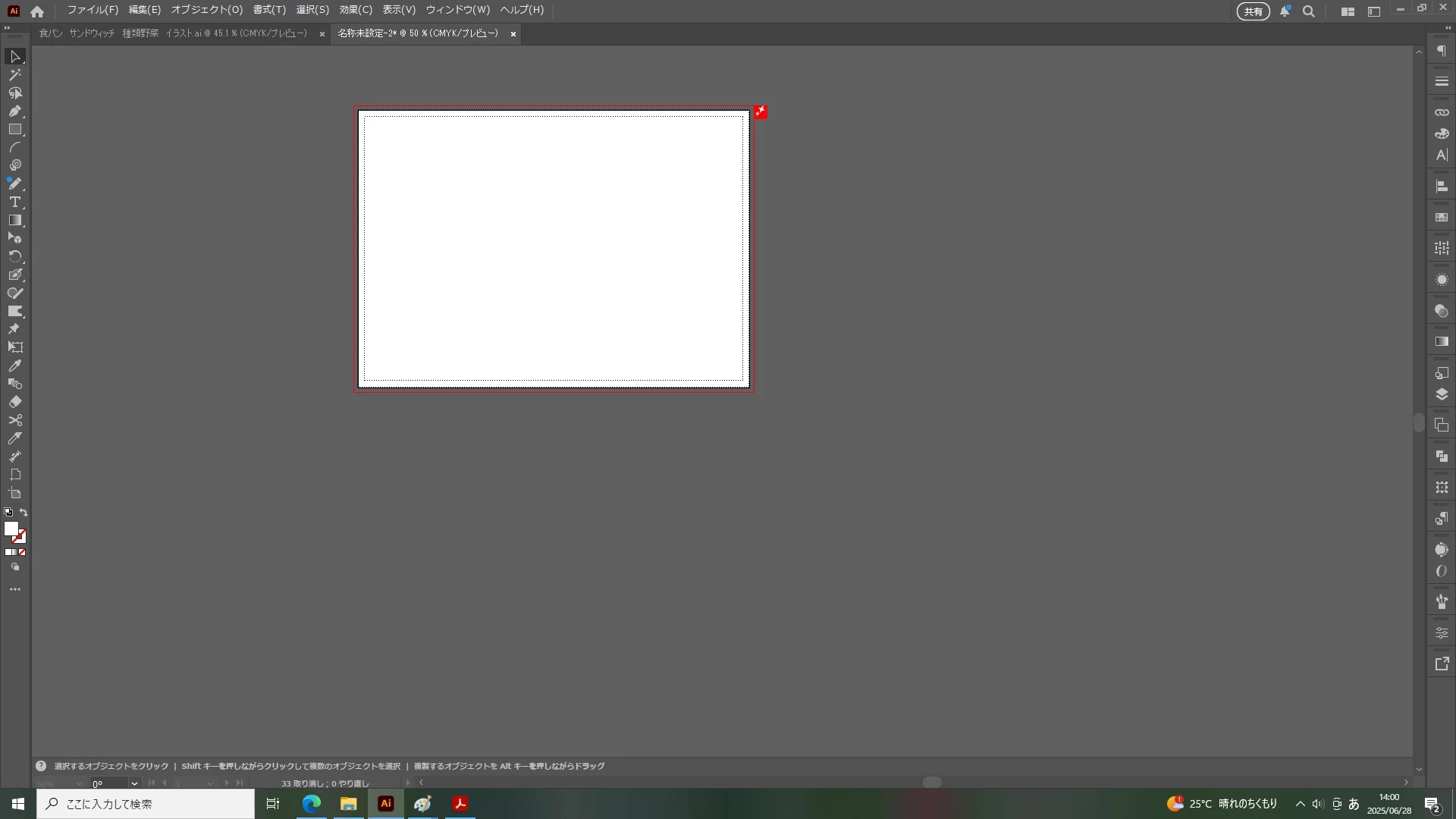The height and width of the screenshot is (819, 1456).
Task: Swap fill and stroke colors
Action: click(24, 513)
